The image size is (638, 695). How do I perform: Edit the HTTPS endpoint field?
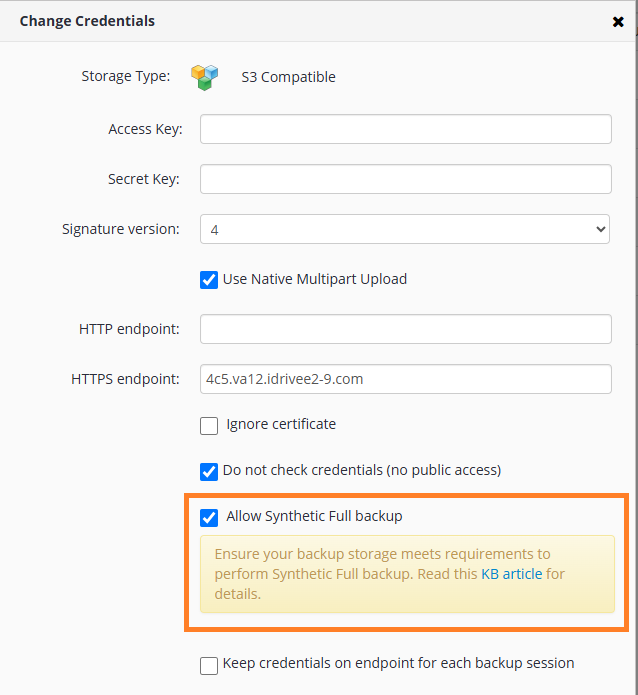[406, 379]
